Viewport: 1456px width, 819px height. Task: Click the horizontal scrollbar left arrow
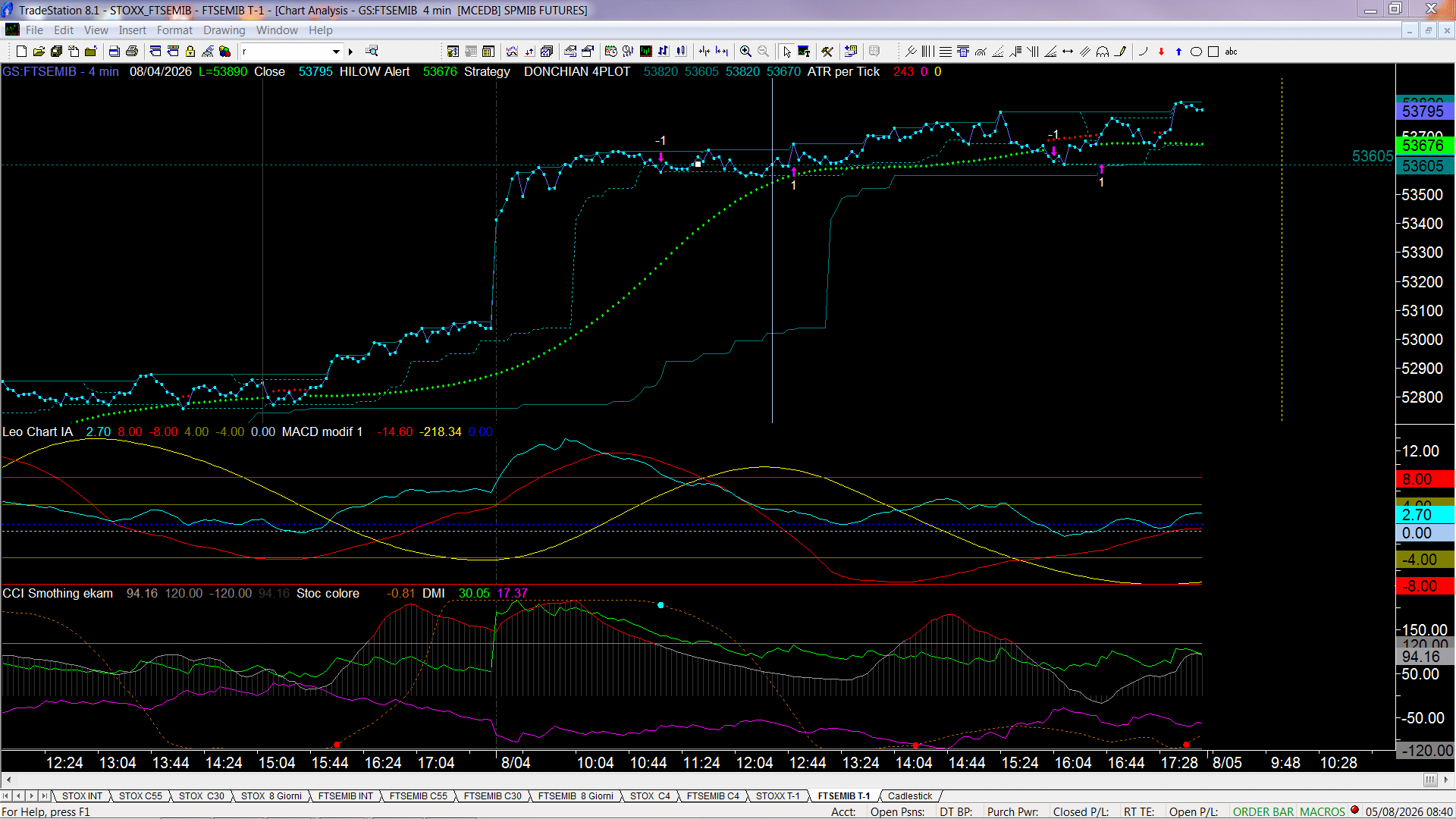(8, 780)
